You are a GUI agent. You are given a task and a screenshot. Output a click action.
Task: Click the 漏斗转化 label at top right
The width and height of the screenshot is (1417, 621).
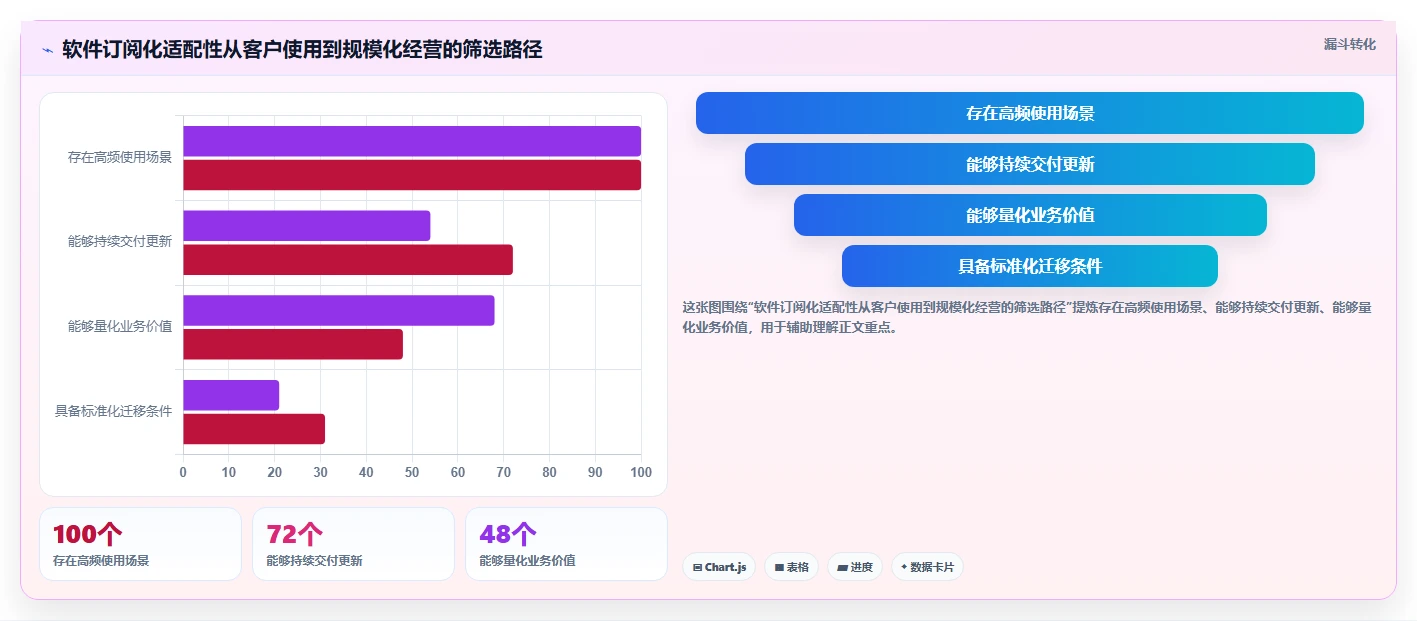click(x=1349, y=44)
